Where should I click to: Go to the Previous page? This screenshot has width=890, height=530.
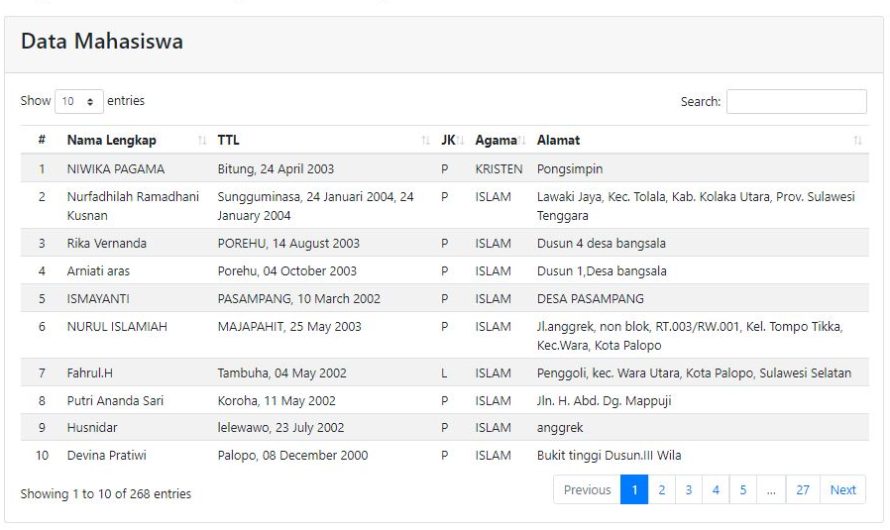coord(587,490)
